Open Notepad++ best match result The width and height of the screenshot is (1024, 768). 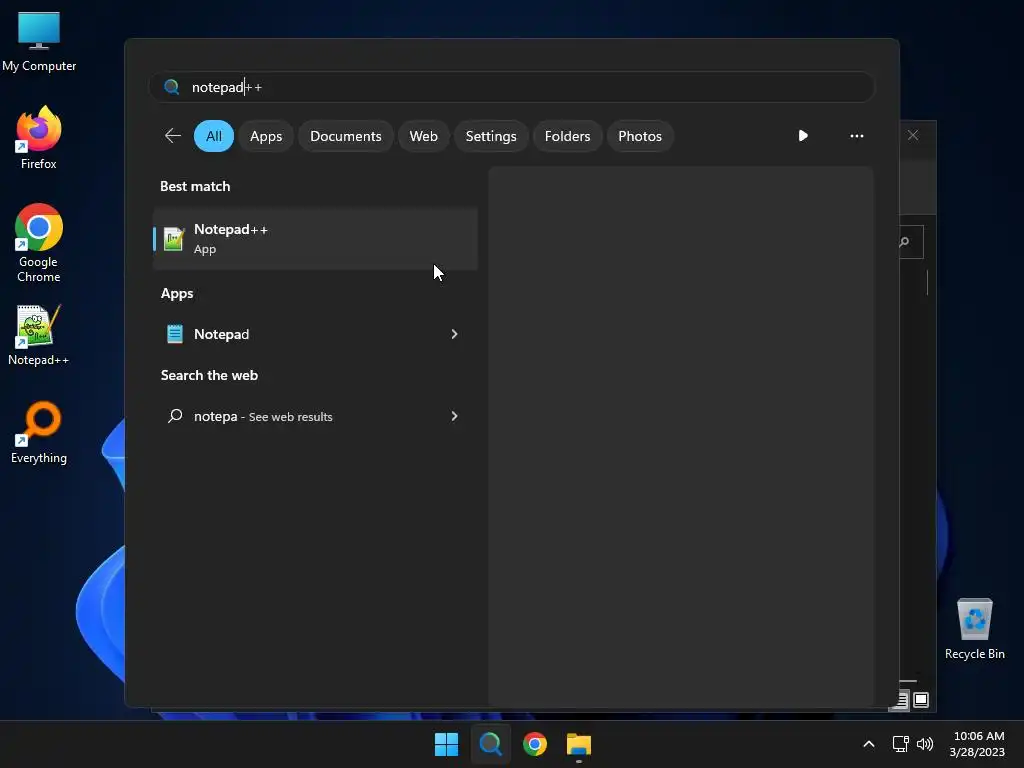[x=315, y=239]
